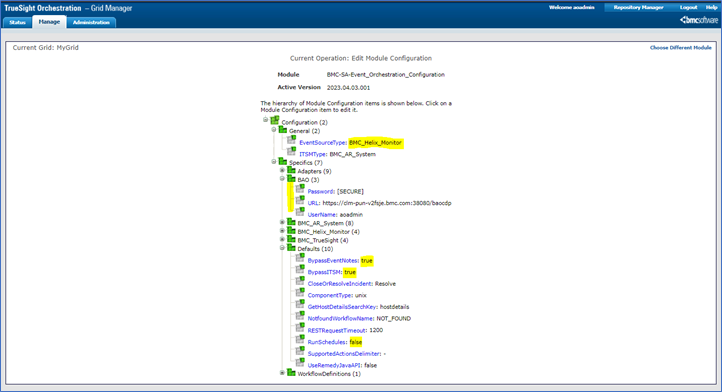Edit the RESTRequestTimeout setting
Image resolution: width=722 pixels, height=392 pixels.
coord(337,330)
